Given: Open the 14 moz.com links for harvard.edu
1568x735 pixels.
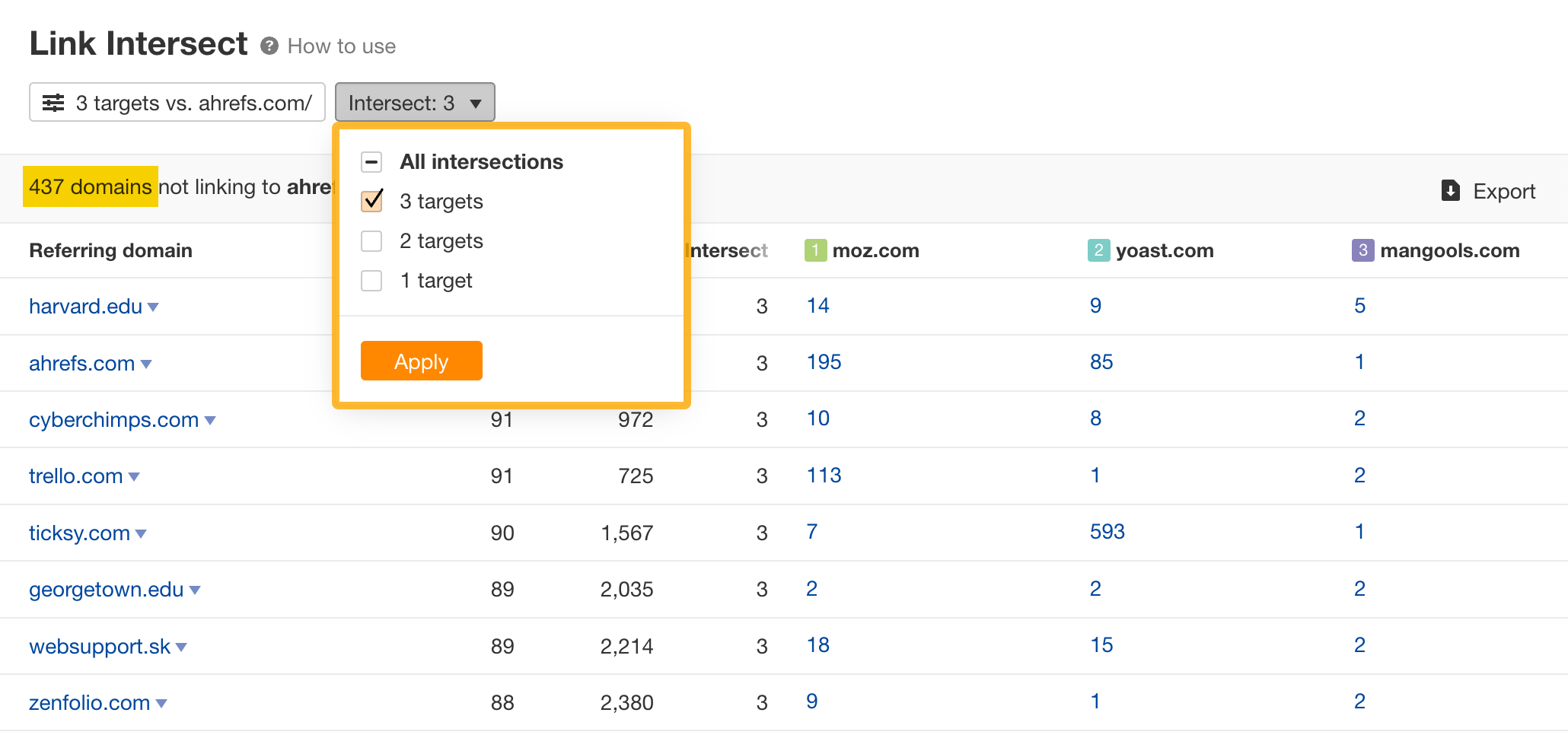Looking at the screenshot, I should (x=817, y=306).
